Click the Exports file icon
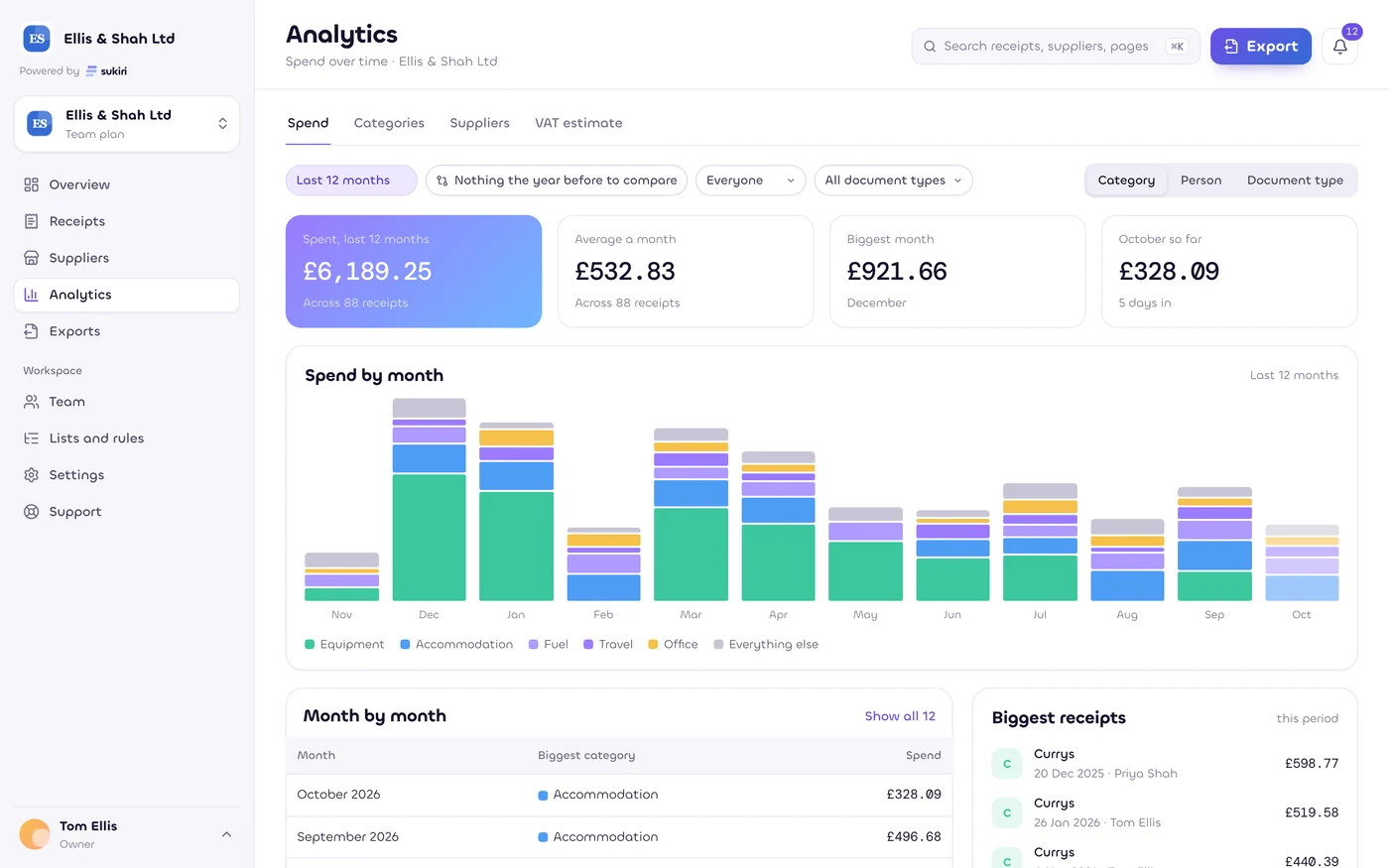1389x868 pixels. coord(32,331)
